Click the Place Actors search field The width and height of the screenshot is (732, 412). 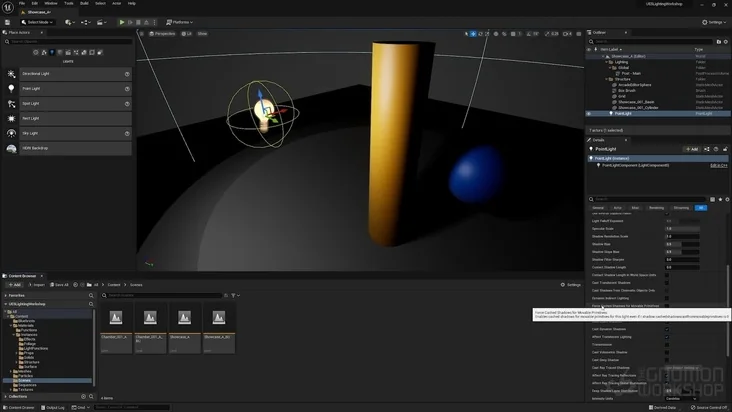pos(68,42)
